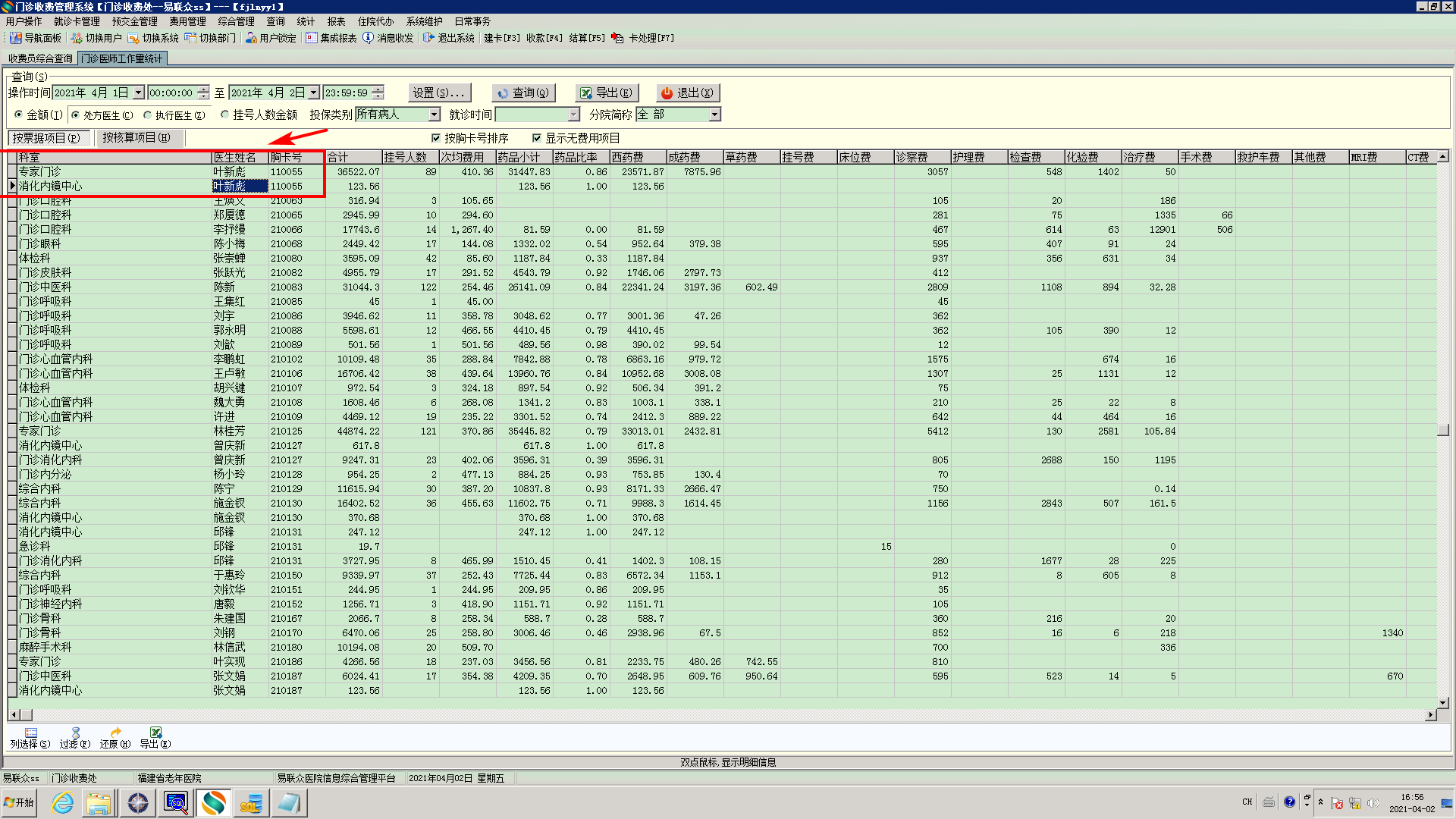Open the 分院简称 dropdown
The image size is (1456, 819).
(714, 115)
